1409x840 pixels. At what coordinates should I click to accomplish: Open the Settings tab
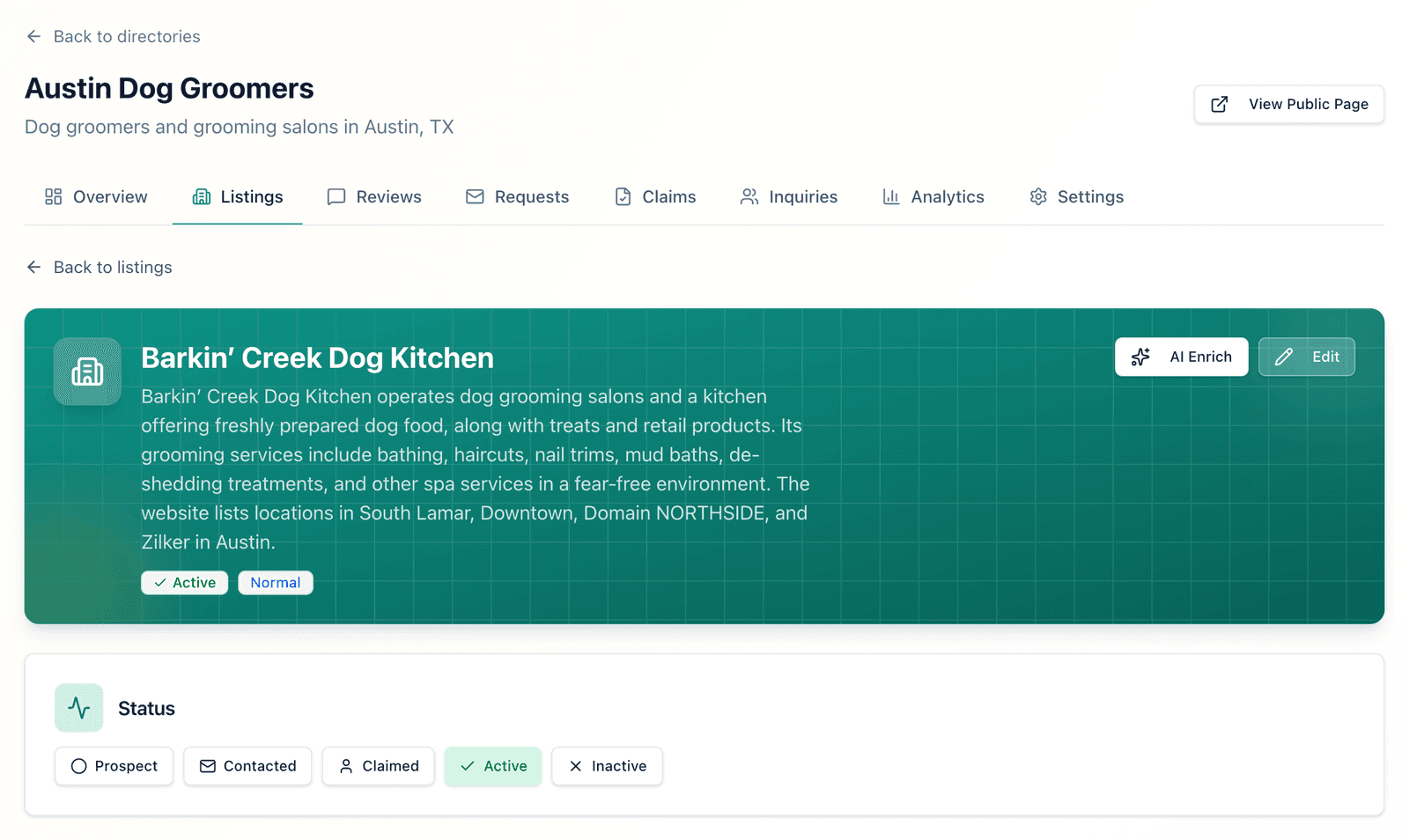point(1076,196)
